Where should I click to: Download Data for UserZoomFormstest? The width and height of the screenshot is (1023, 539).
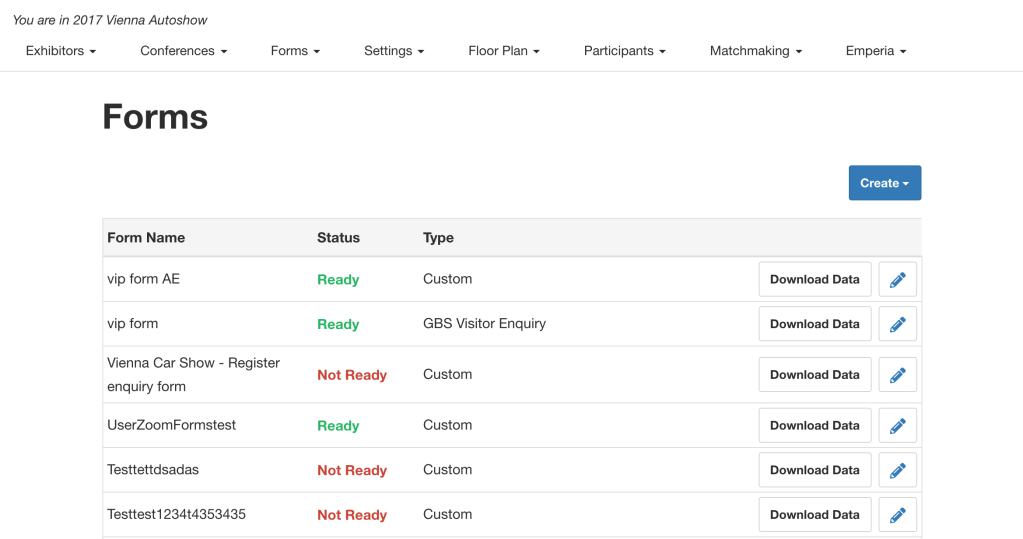click(814, 425)
